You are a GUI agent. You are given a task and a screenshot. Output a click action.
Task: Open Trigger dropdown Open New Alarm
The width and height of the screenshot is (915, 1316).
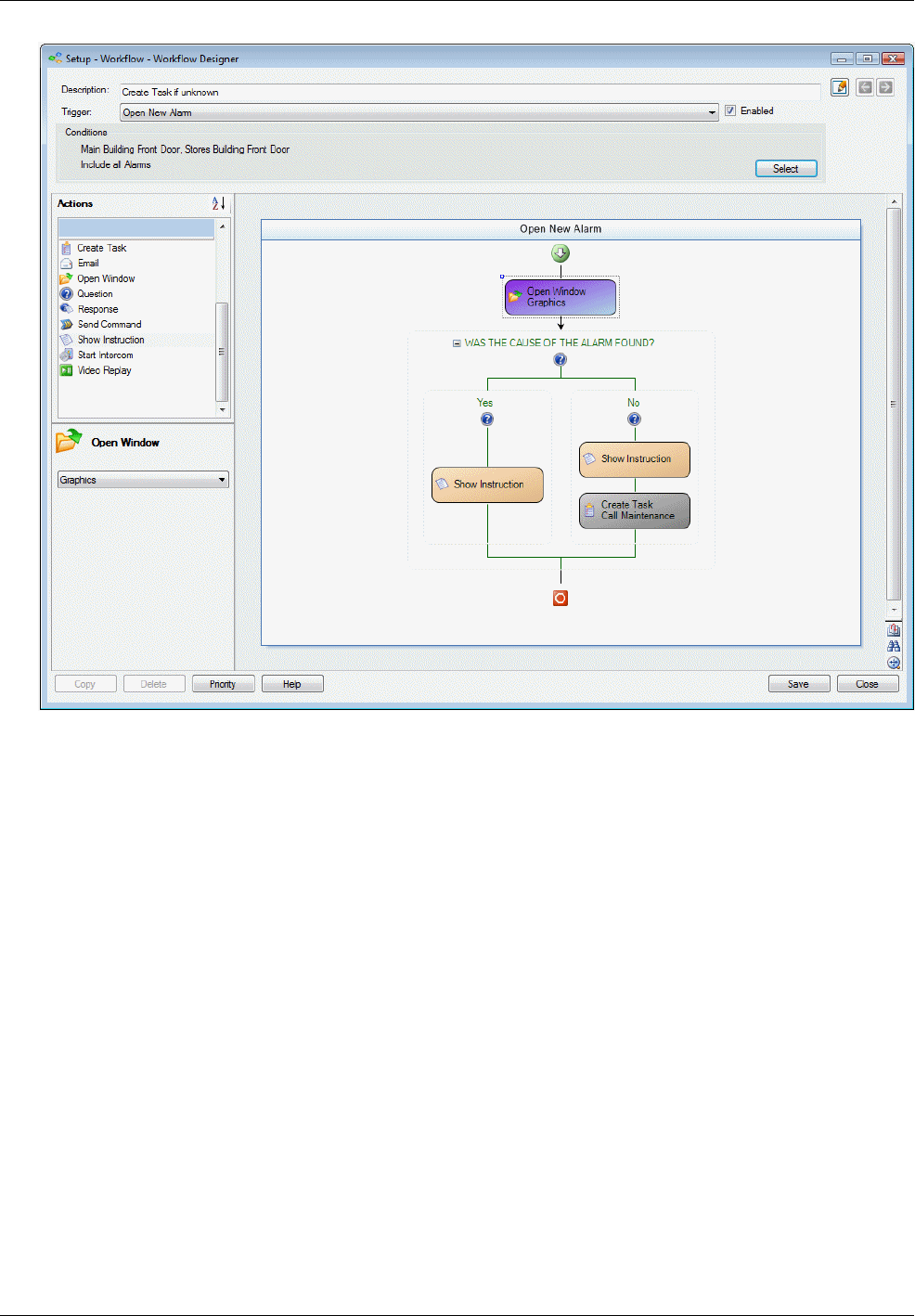(419, 112)
